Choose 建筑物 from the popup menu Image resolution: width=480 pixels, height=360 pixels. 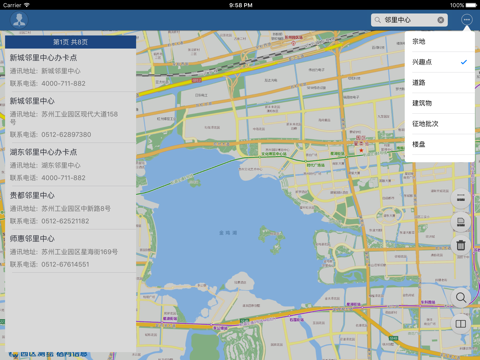440,103
